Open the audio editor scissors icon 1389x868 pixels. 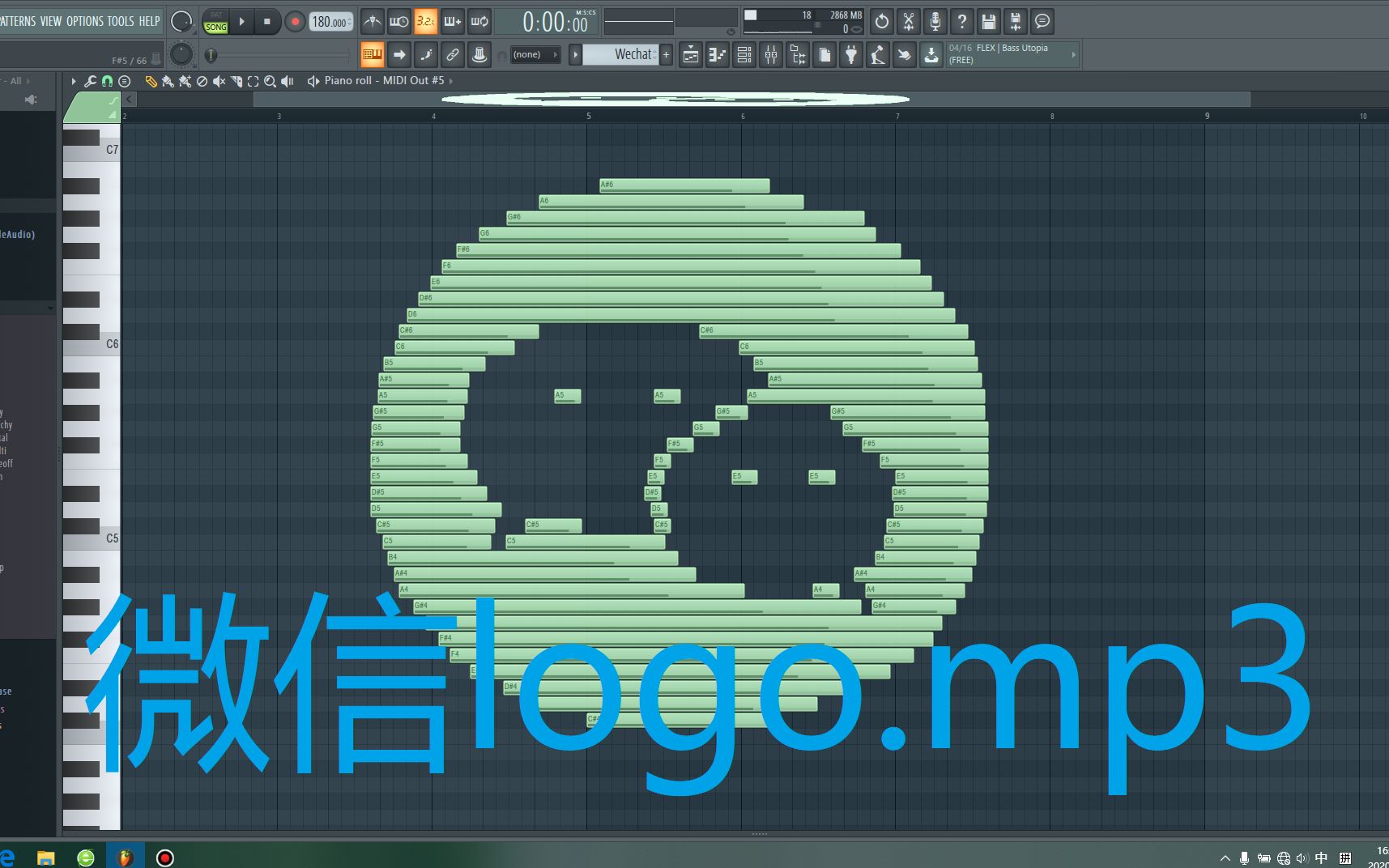pos(909,22)
